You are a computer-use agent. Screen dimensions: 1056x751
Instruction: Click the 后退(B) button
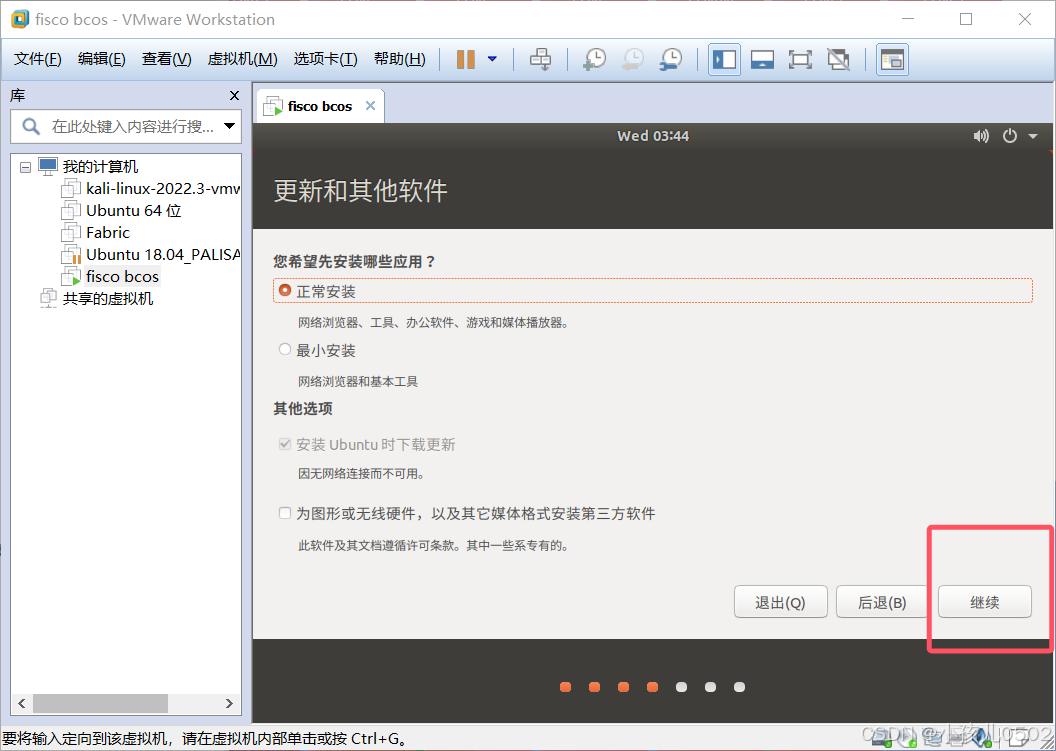[x=882, y=602]
